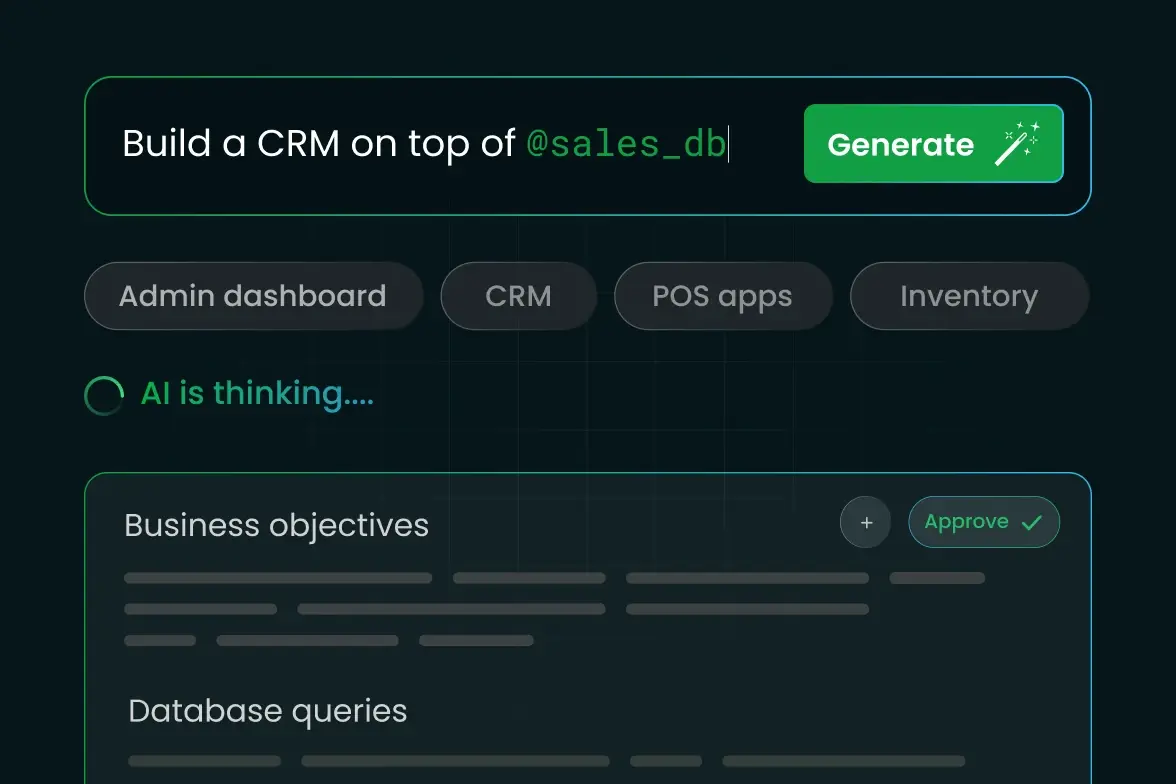Select the Database queries heading

[268, 711]
